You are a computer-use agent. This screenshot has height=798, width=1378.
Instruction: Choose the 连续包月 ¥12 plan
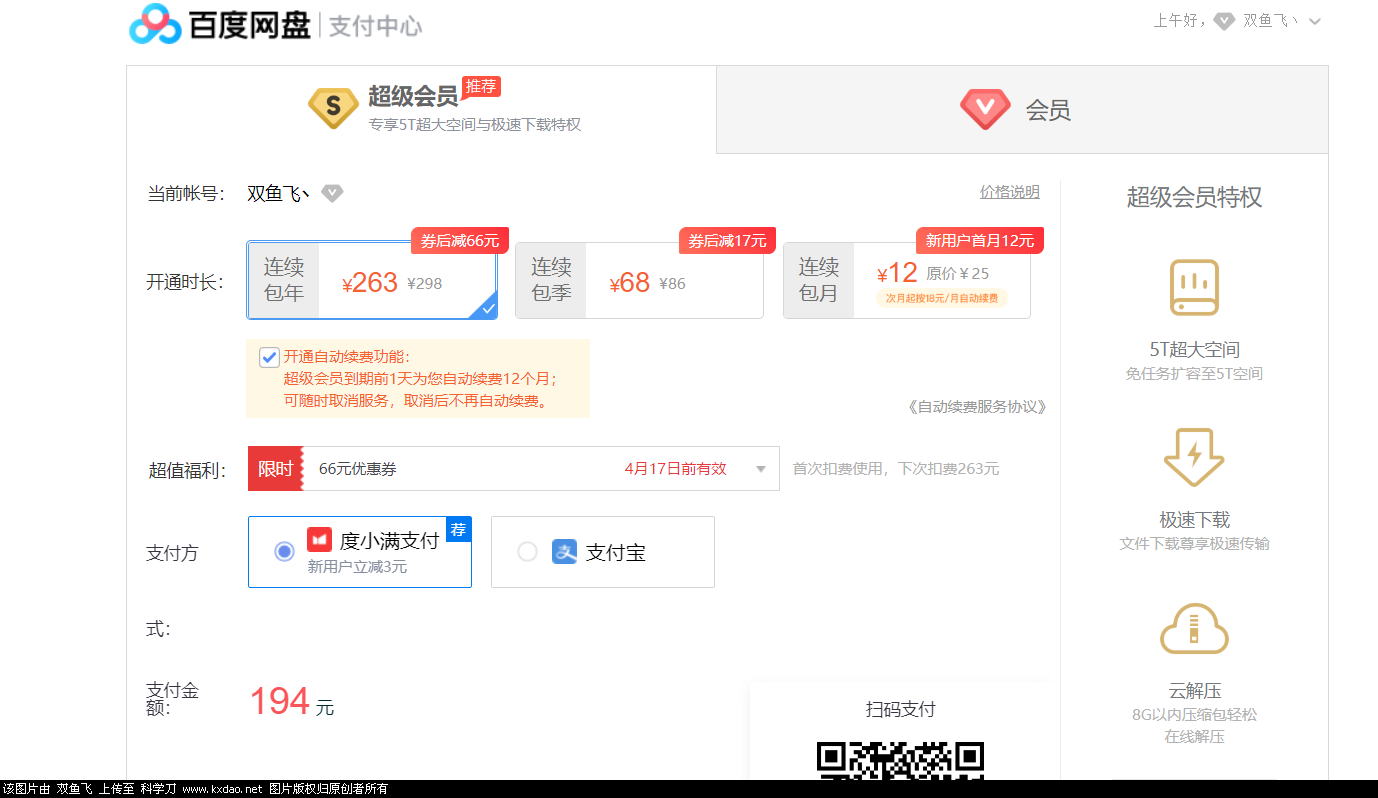907,281
